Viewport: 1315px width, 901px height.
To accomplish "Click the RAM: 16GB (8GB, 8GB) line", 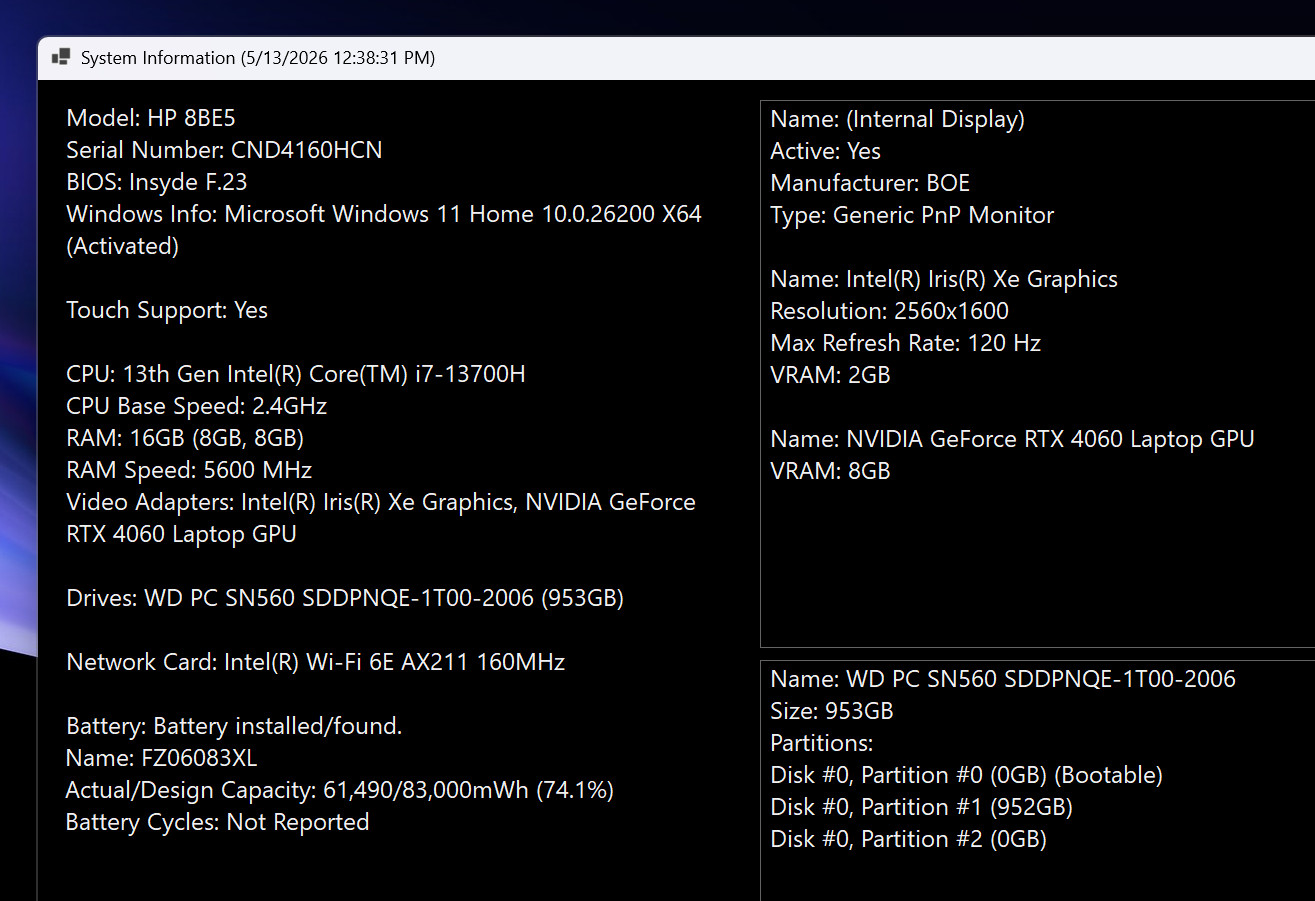I will 185,438.
